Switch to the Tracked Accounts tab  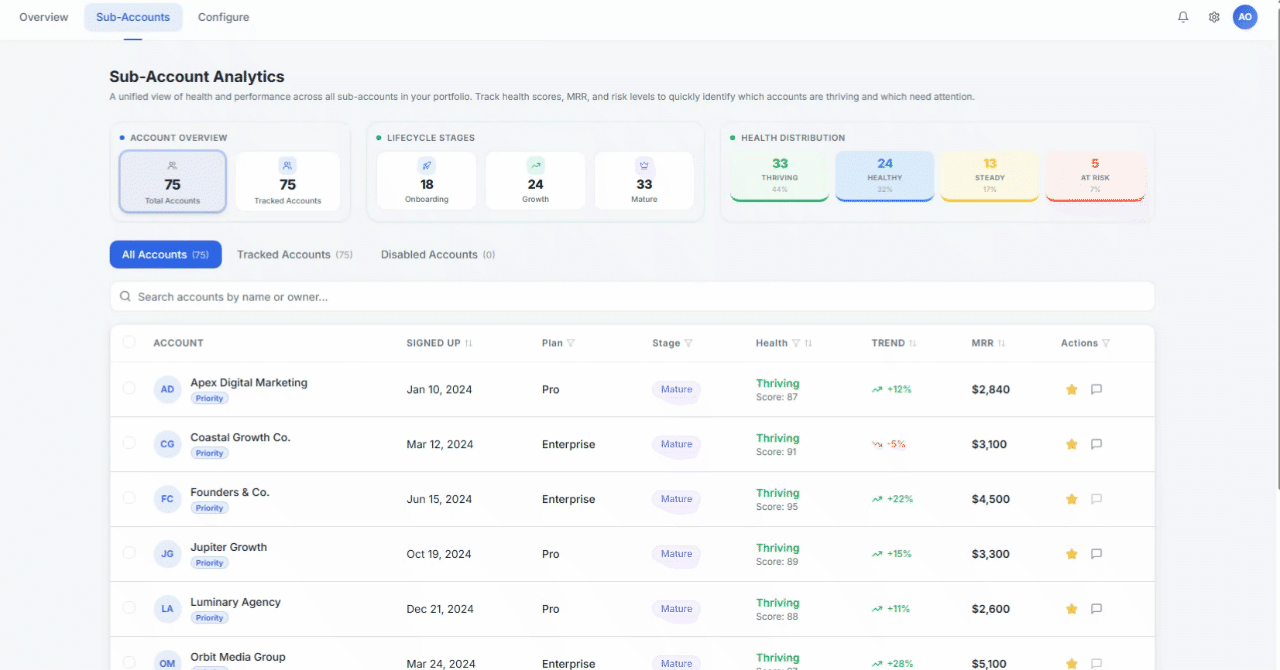pyautogui.click(x=295, y=255)
